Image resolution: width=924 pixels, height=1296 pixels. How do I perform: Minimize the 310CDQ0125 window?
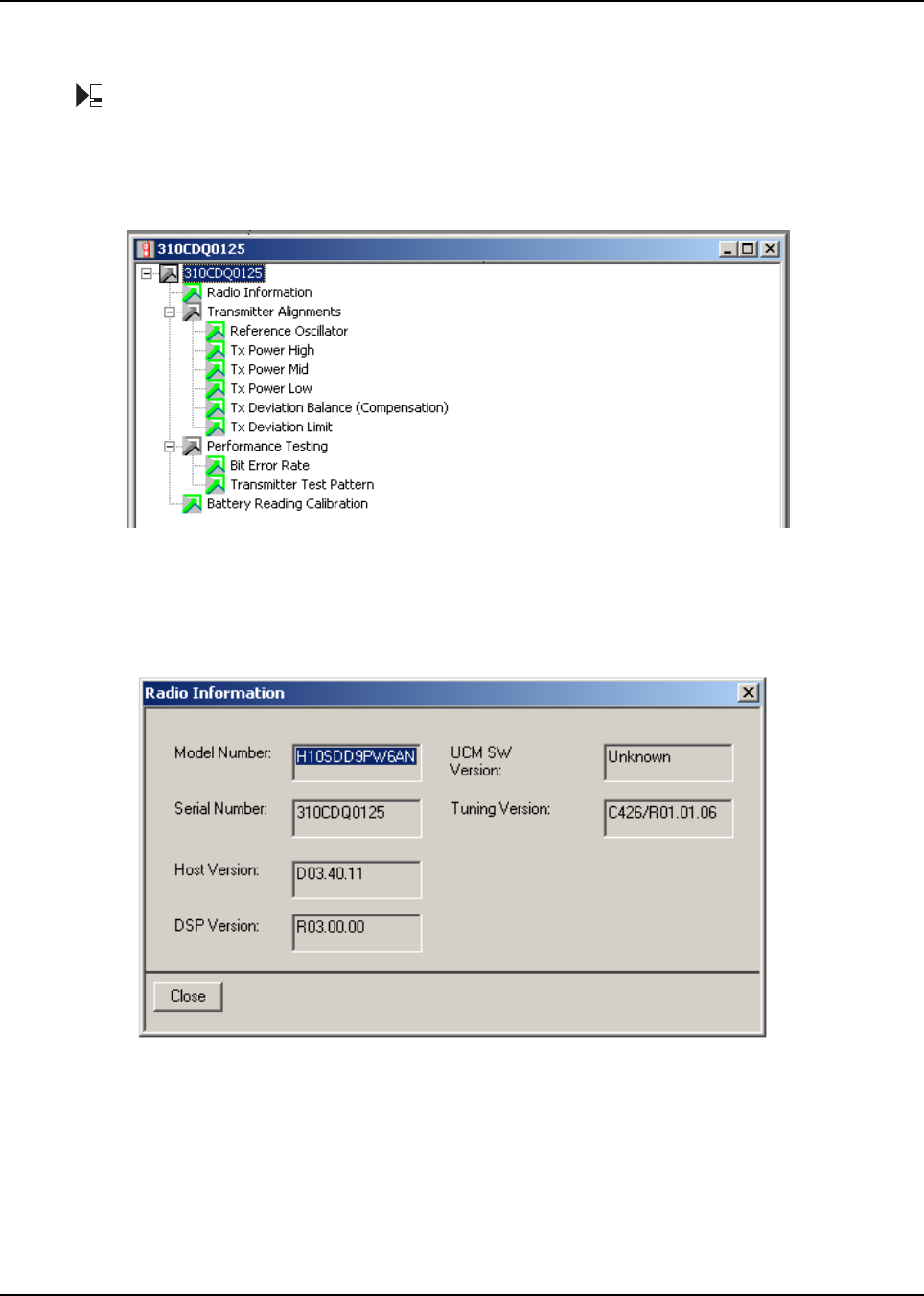728,249
